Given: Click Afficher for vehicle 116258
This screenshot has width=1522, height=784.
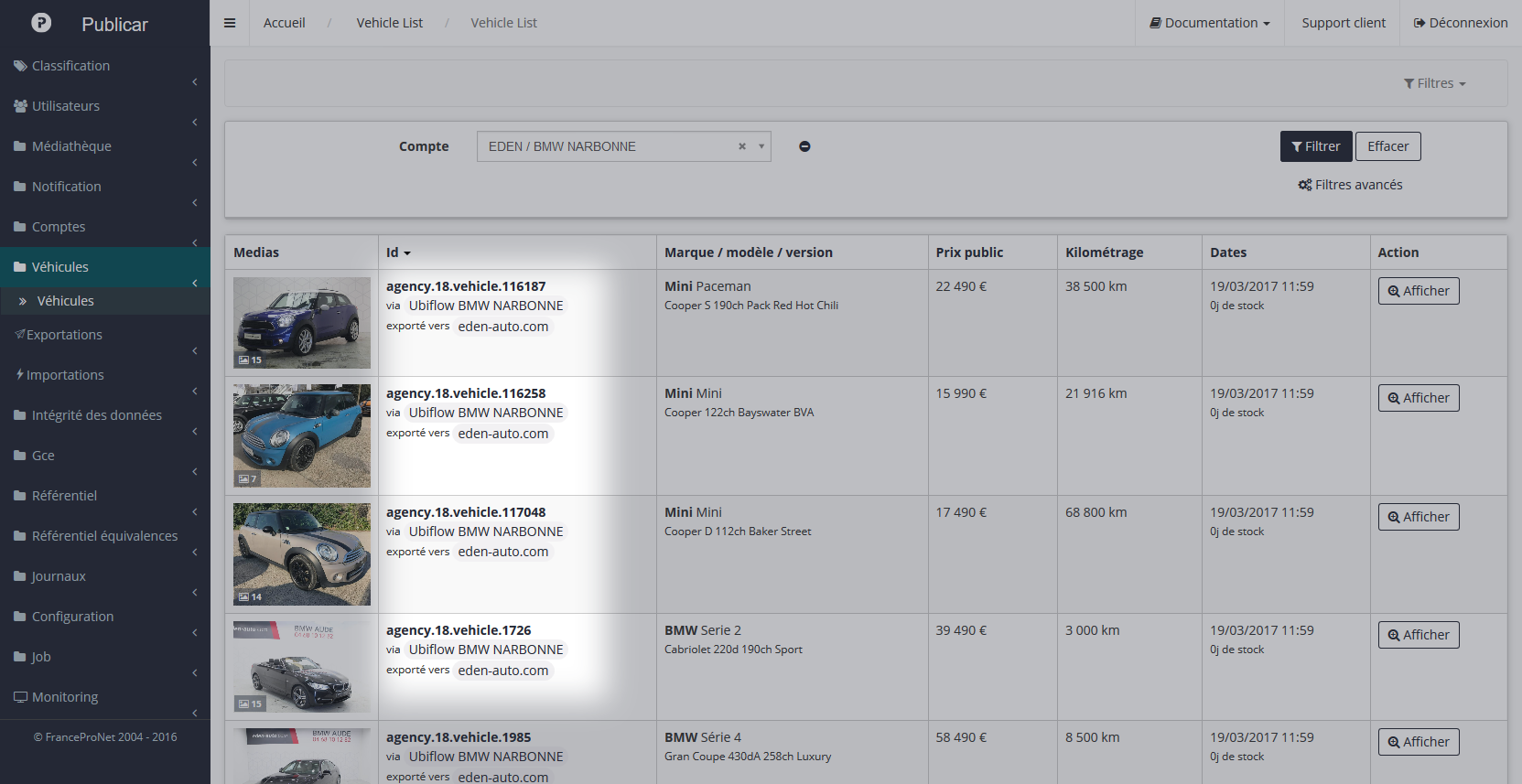Looking at the screenshot, I should pyautogui.click(x=1419, y=398).
